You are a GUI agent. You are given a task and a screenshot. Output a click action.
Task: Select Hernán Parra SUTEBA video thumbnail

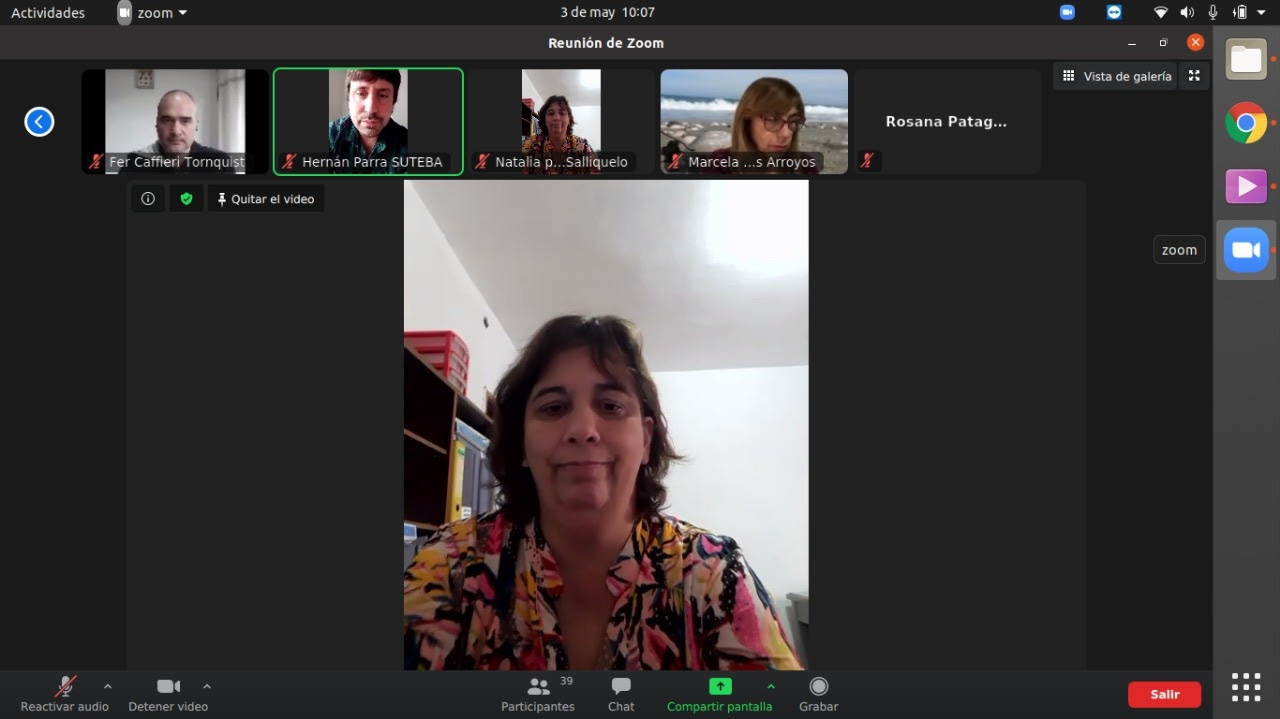pos(368,121)
